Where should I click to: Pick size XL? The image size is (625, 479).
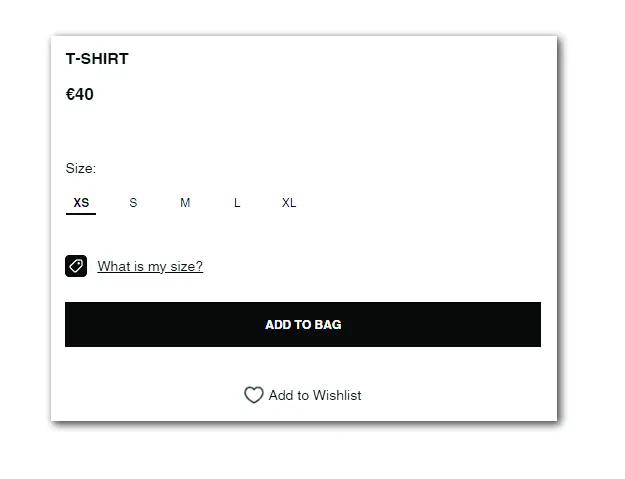(x=289, y=203)
